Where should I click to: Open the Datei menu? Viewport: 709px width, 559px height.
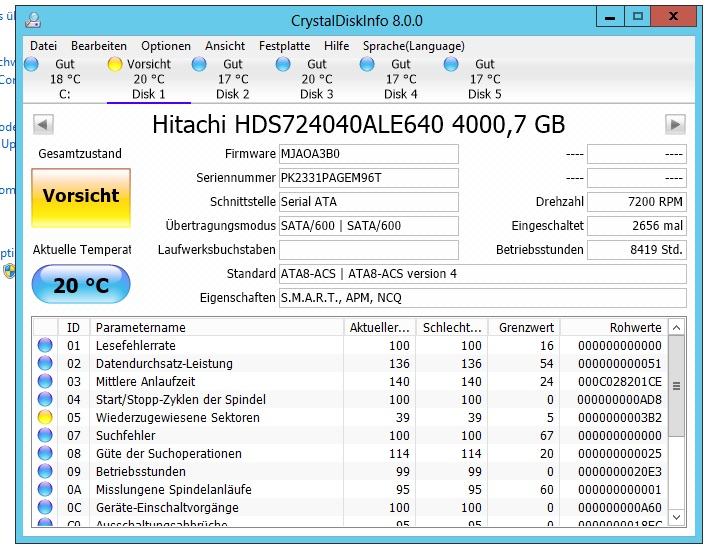point(43,46)
